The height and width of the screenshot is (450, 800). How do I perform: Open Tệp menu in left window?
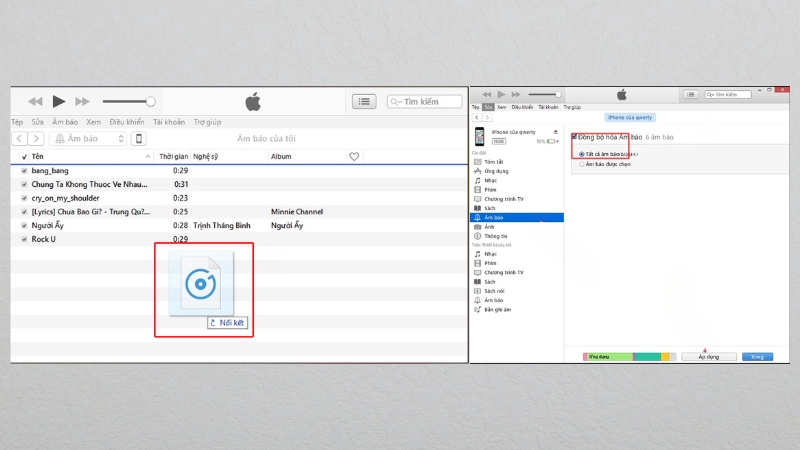pyautogui.click(x=17, y=122)
